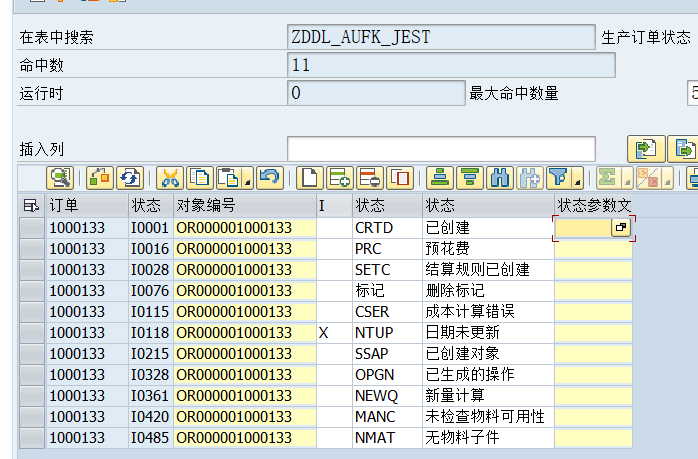698x459 pixels.
Task: Click first transfer icon beside insert column field
Action: pyautogui.click(x=646, y=149)
